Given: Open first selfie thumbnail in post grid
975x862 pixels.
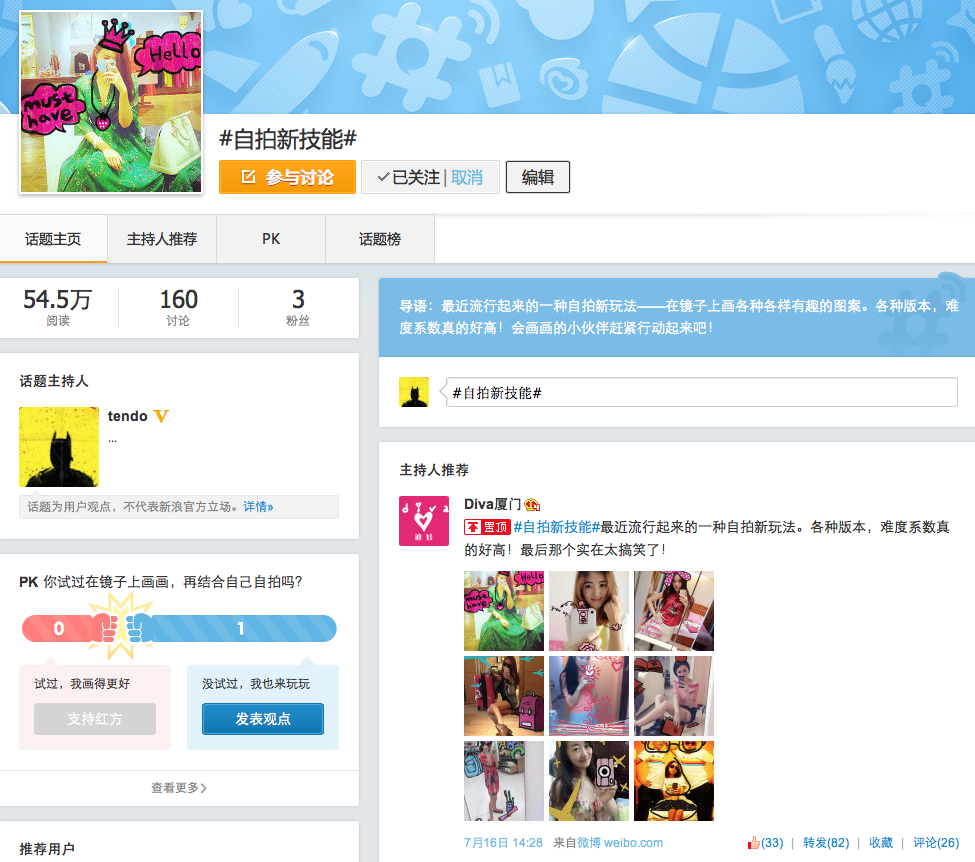Looking at the screenshot, I should coord(504,611).
